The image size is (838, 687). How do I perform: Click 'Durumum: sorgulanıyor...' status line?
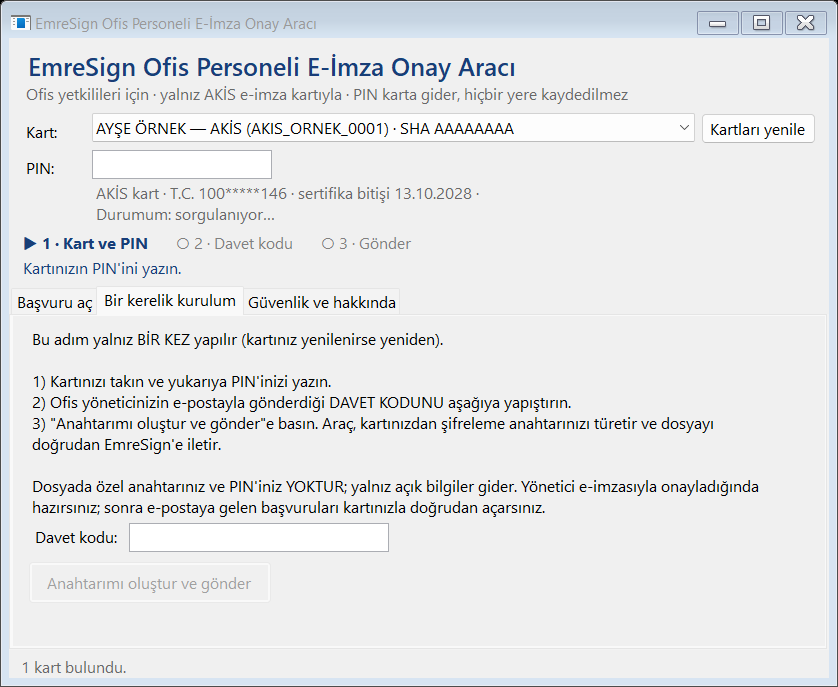pyautogui.click(x=185, y=215)
